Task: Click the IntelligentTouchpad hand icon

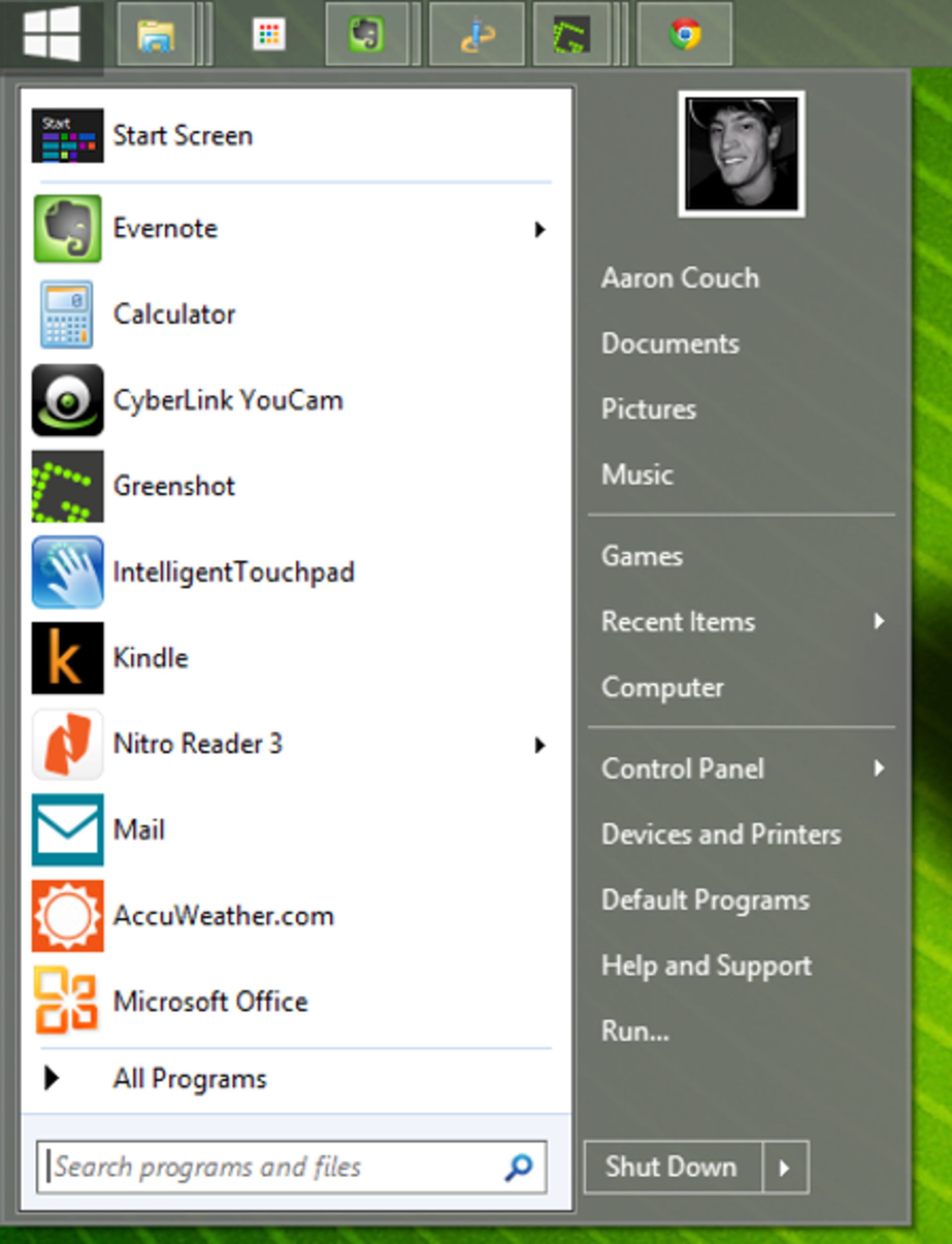Action: tap(67, 572)
